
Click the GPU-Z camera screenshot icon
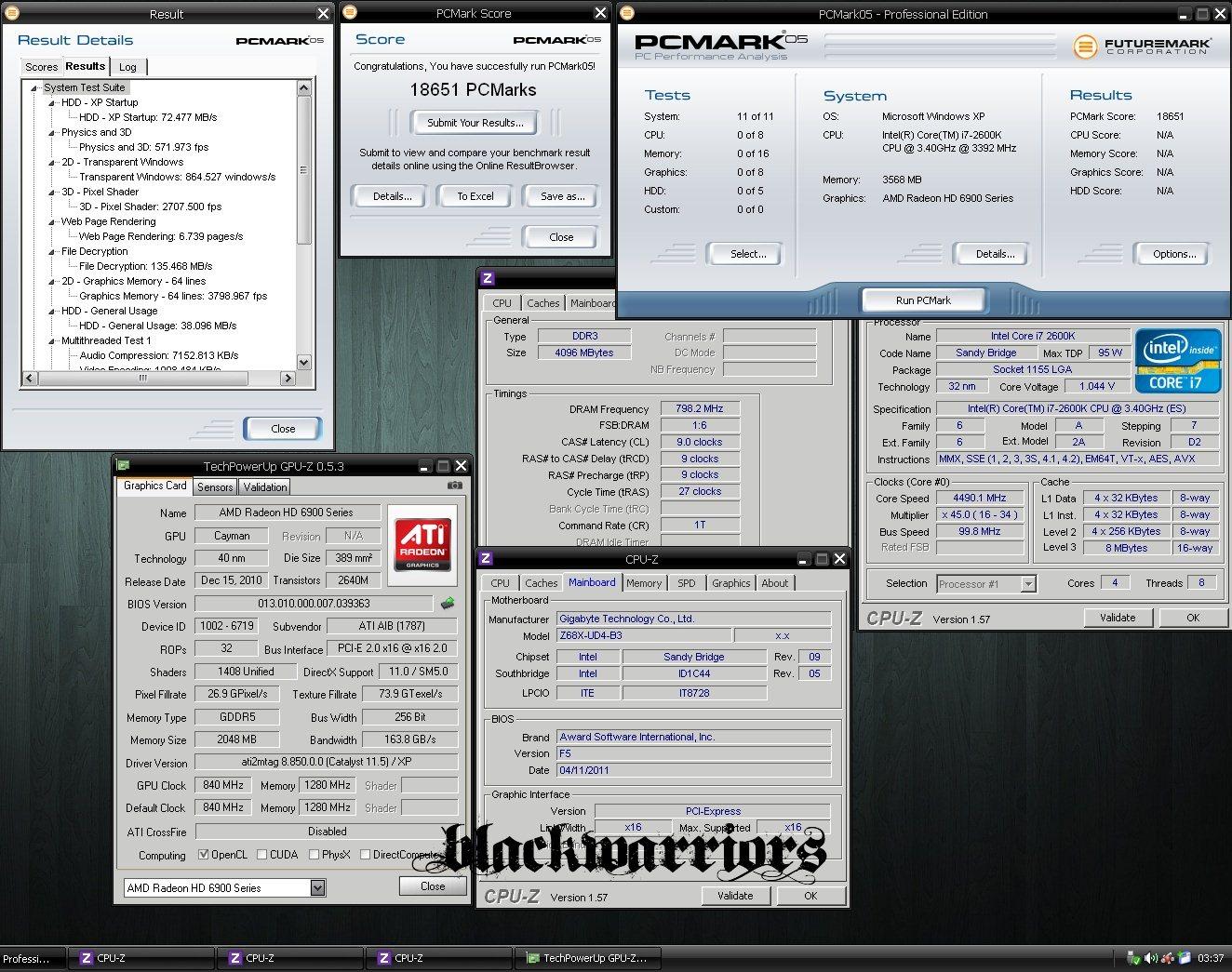pyautogui.click(x=454, y=486)
